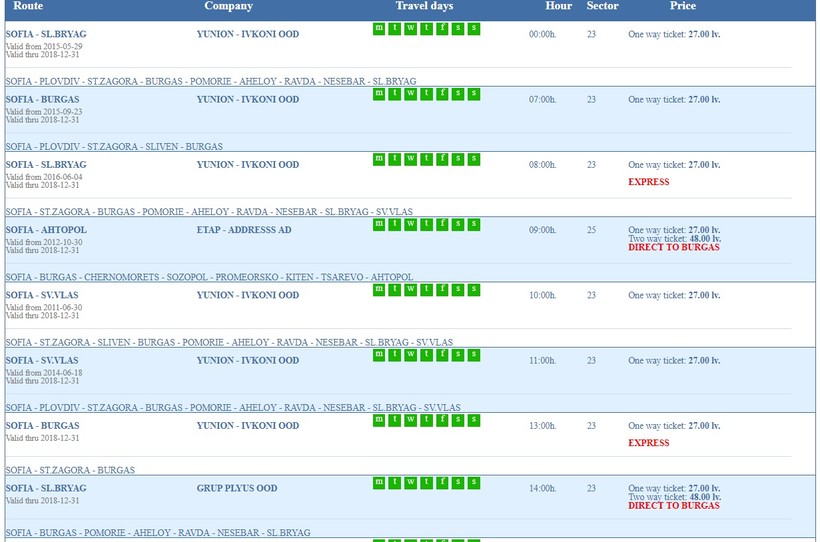
Task: Click Monday icon in the 00:00h row
Action: click(379, 28)
